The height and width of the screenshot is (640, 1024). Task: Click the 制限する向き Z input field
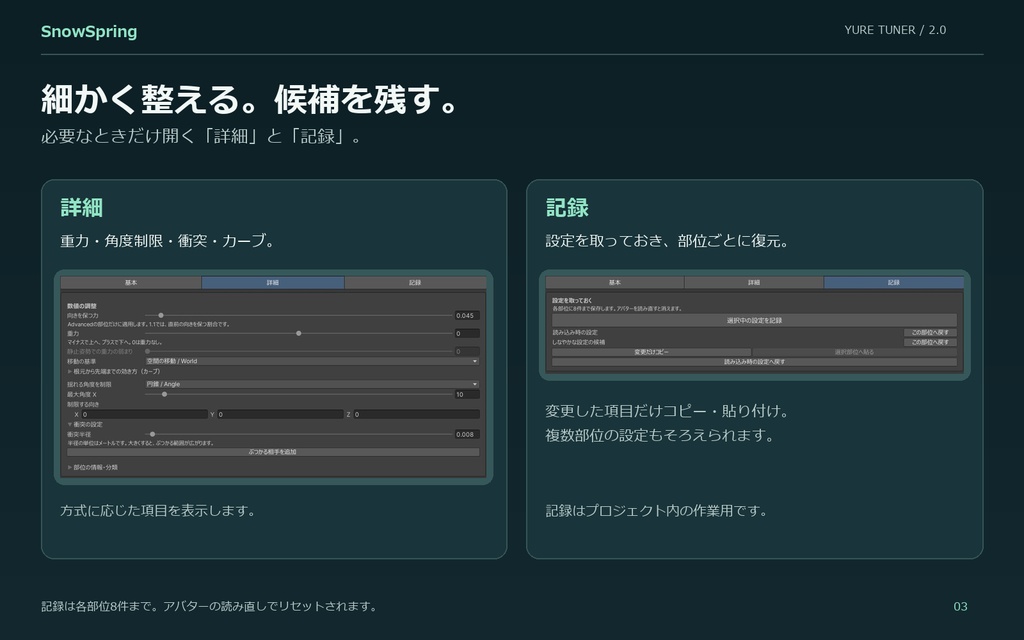coord(417,415)
